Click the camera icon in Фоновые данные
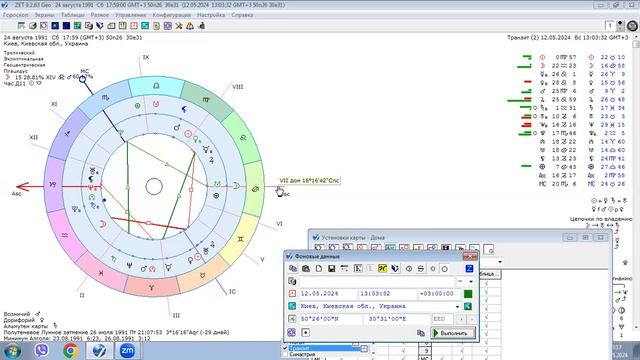Image resolution: width=640 pixels, height=360 pixels. point(306,269)
